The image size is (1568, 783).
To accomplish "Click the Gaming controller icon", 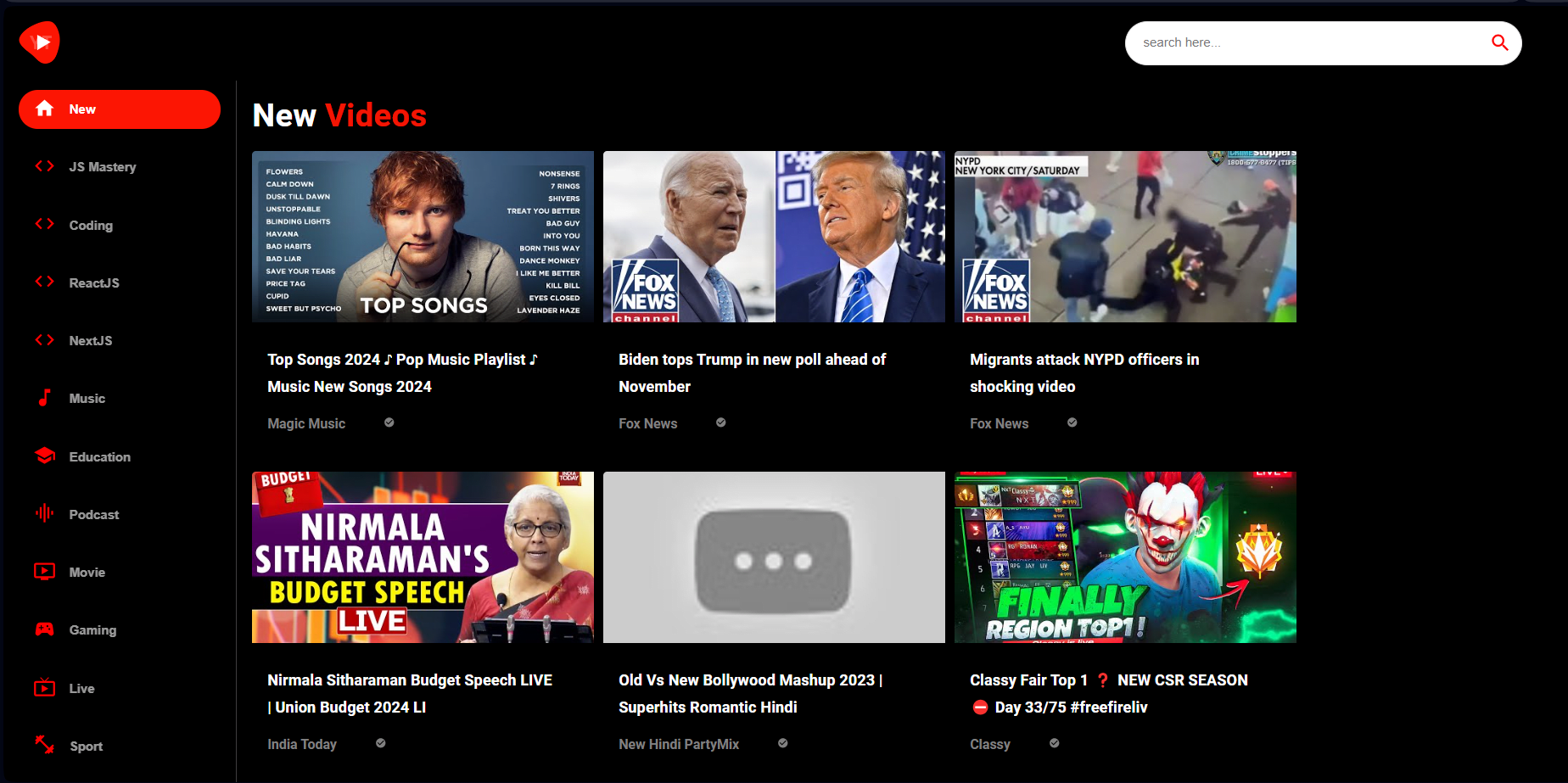I will coord(45,629).
